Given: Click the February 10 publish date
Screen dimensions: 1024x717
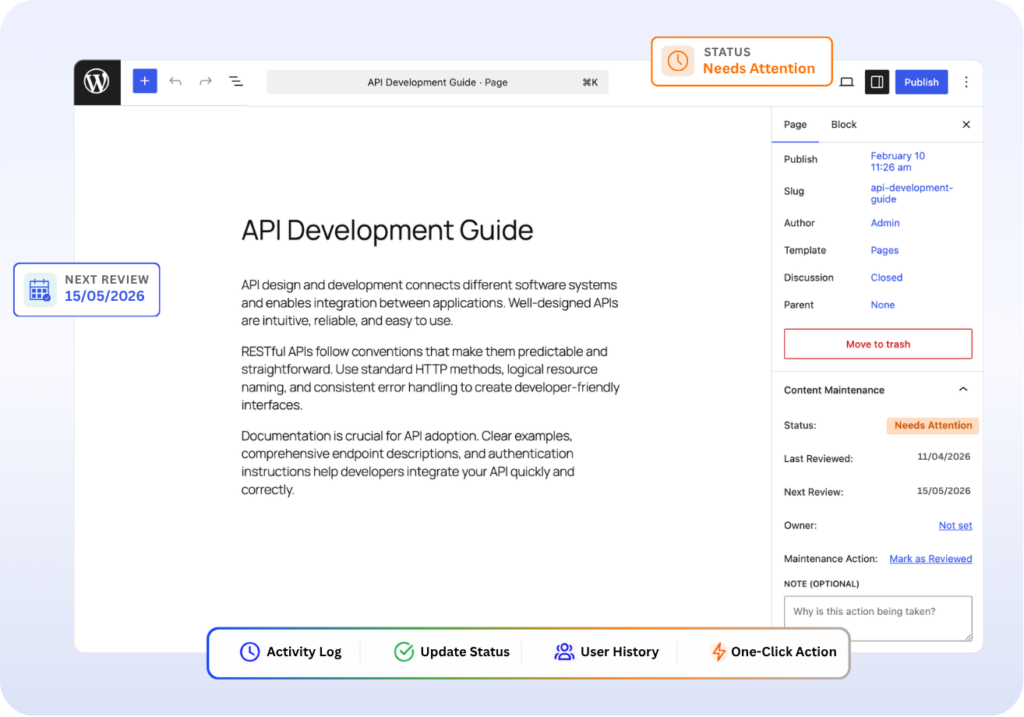Looking at the screenshot, I should (897, 161).
